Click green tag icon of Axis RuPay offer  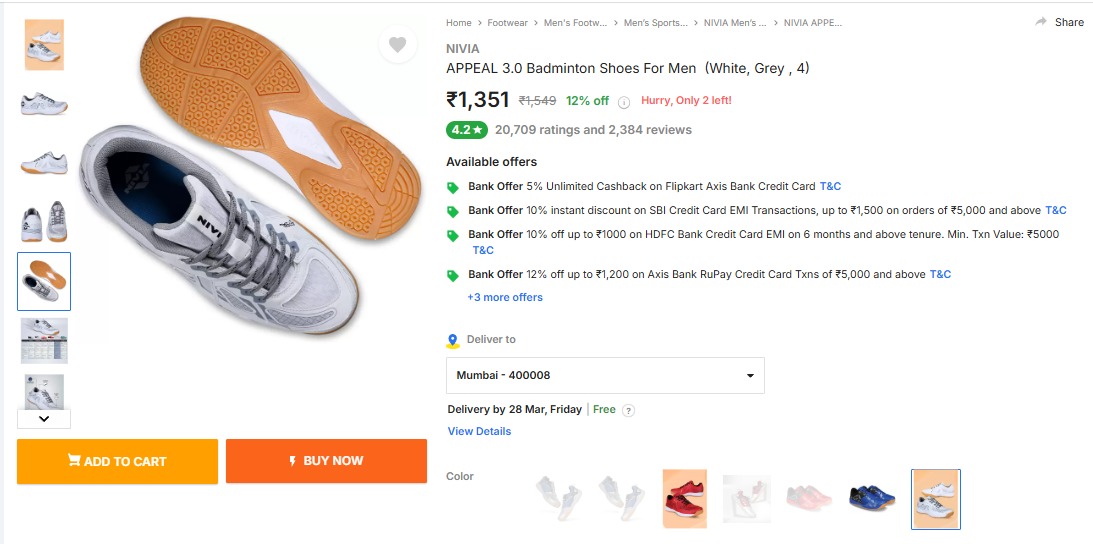[x=453, y=275]
